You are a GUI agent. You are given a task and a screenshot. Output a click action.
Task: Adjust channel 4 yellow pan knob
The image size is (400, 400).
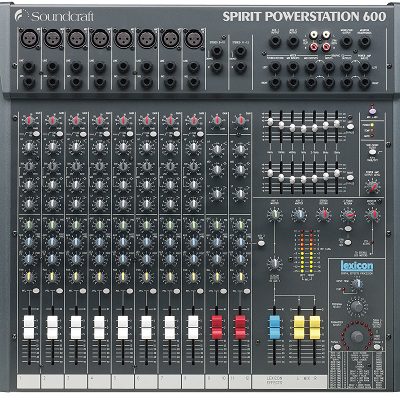(99, 276)
